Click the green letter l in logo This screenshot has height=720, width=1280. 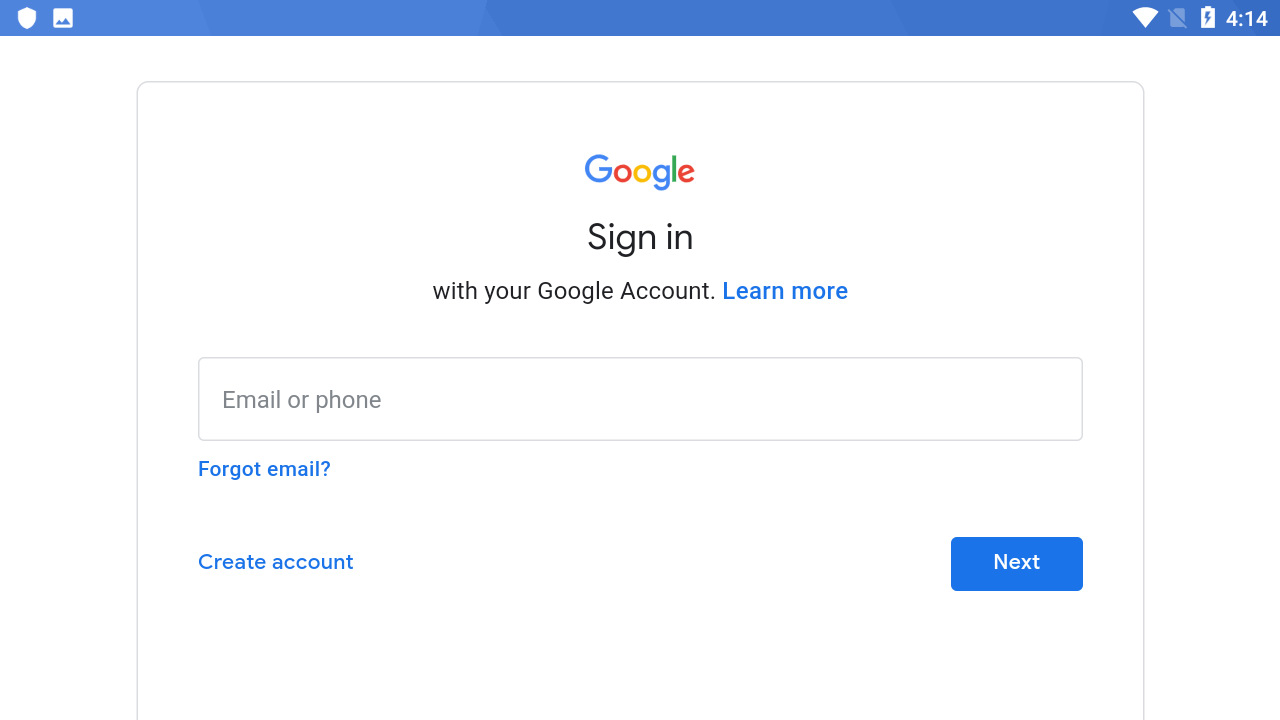673,169
